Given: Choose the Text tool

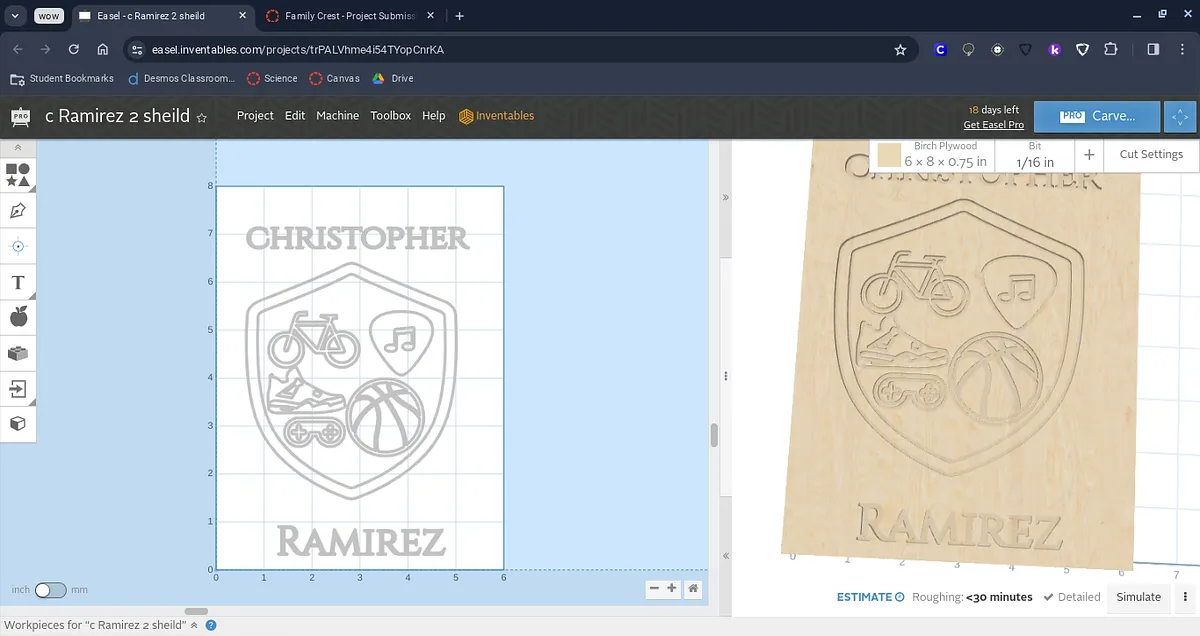Looking at the screenshot, I should pyautogui.click(x=18, y=283).
